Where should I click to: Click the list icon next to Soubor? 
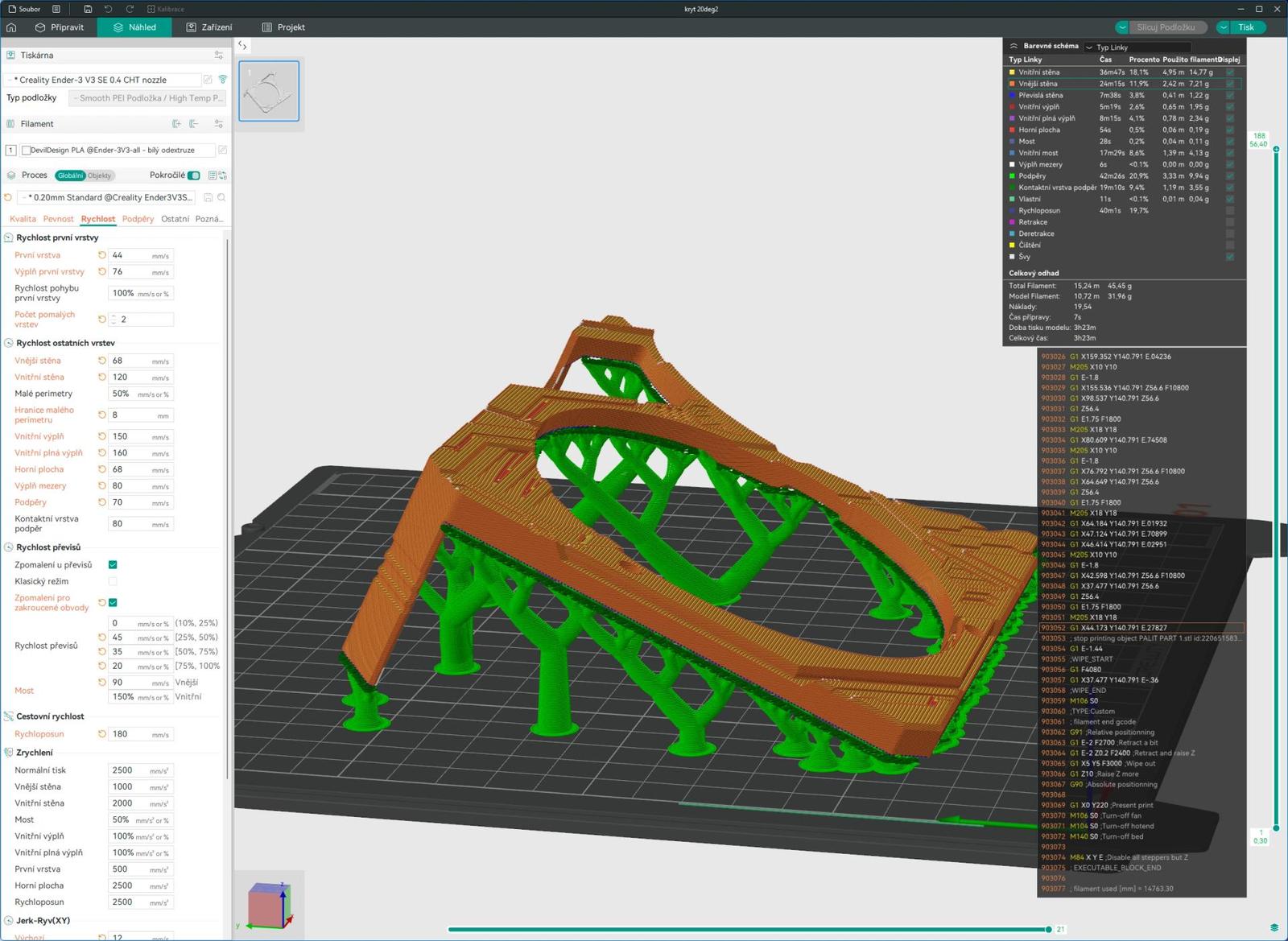56,9
